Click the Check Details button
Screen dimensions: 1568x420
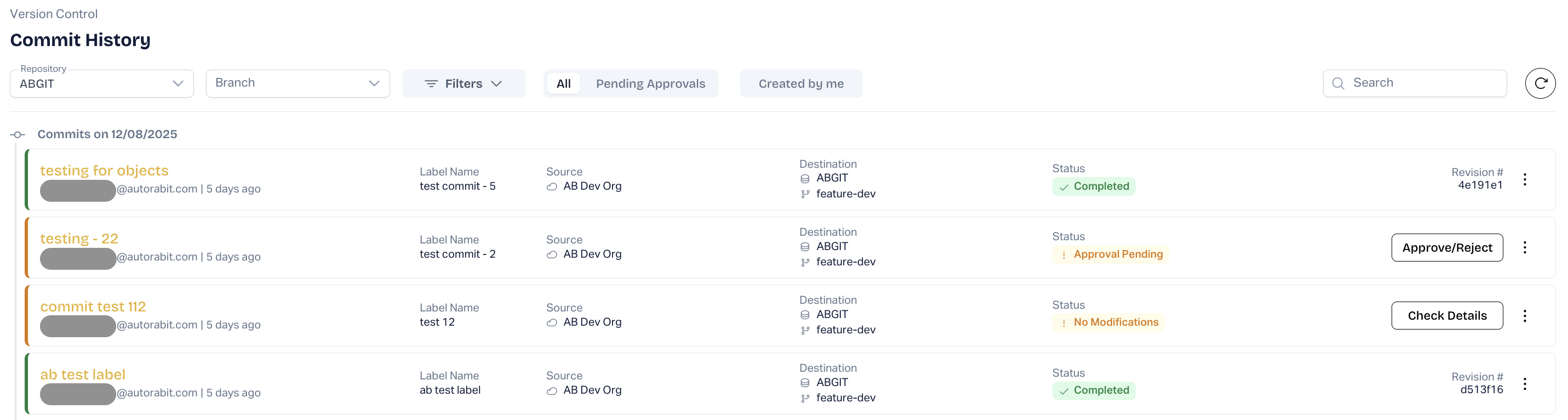(1446, 316)
